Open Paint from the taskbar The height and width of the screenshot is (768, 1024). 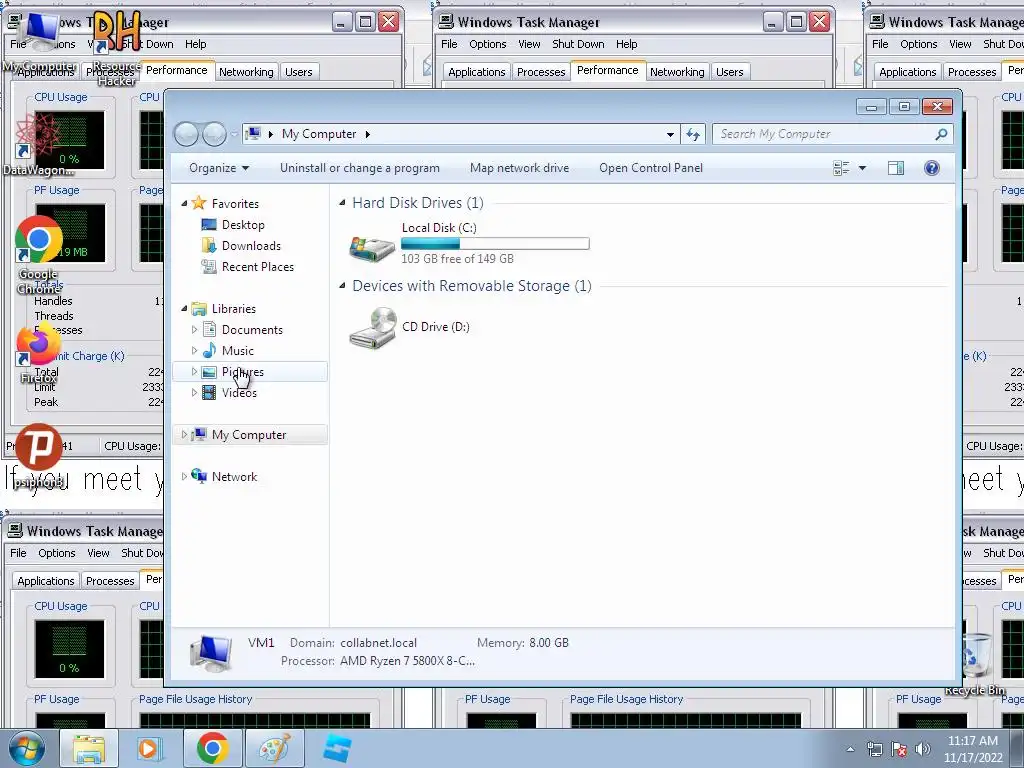275,748
